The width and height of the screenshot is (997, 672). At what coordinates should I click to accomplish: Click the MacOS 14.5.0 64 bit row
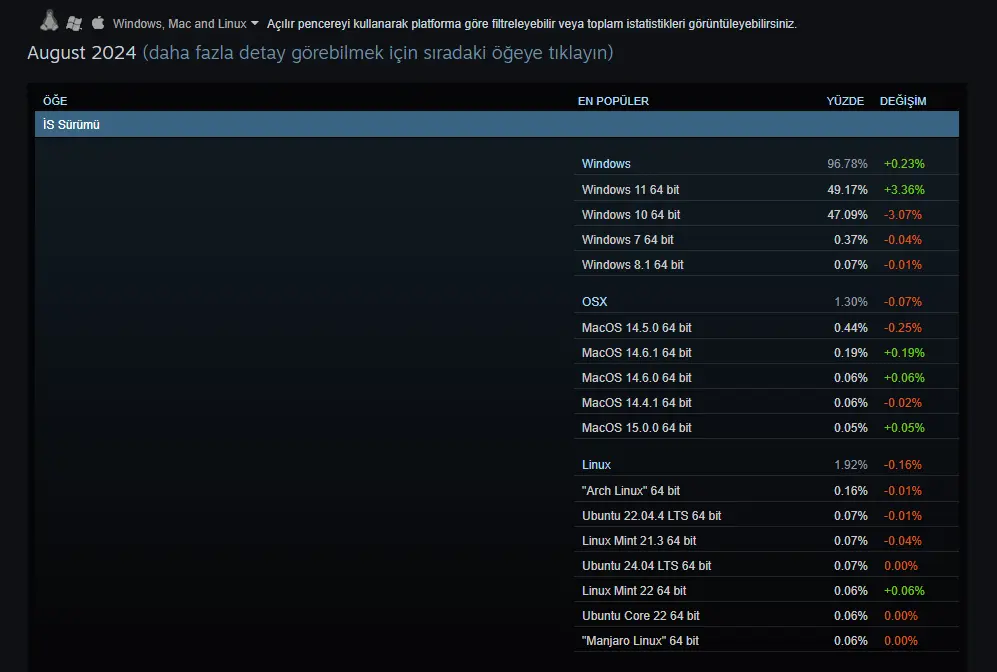(766, 327)
